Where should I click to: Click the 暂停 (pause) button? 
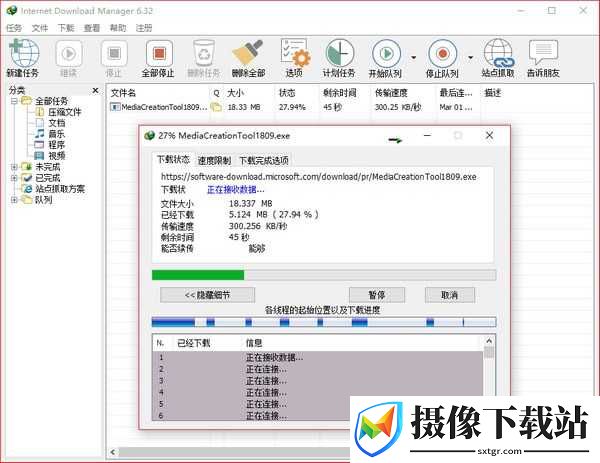click(377, 295)
